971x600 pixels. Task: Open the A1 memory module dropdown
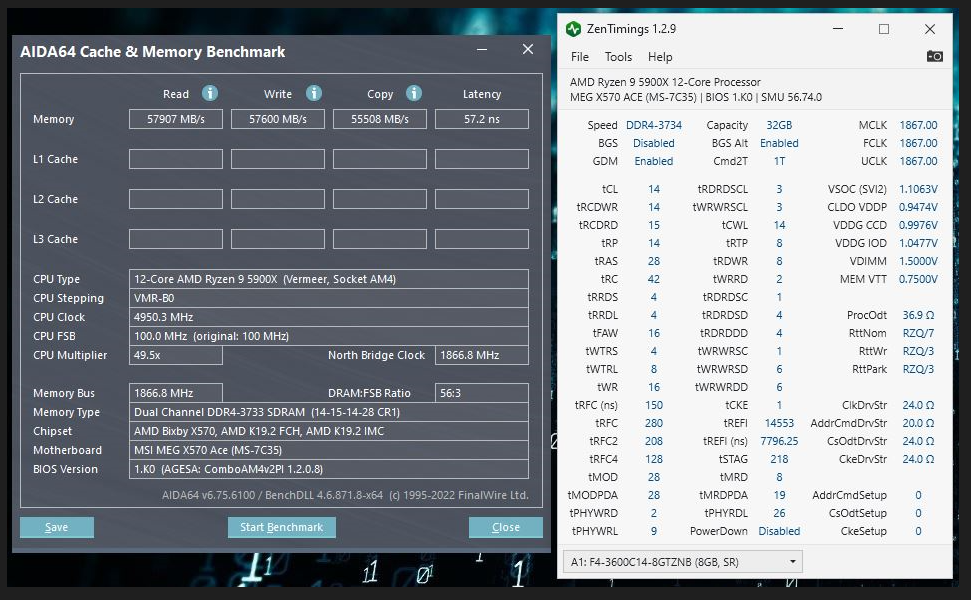point(683,562)
